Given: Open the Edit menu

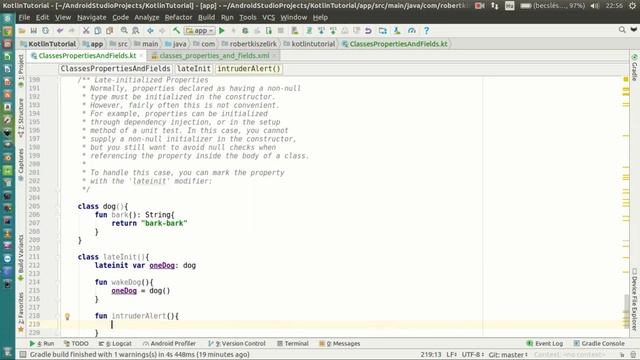Looking at the screenshot, I should (x=42, y=18).
